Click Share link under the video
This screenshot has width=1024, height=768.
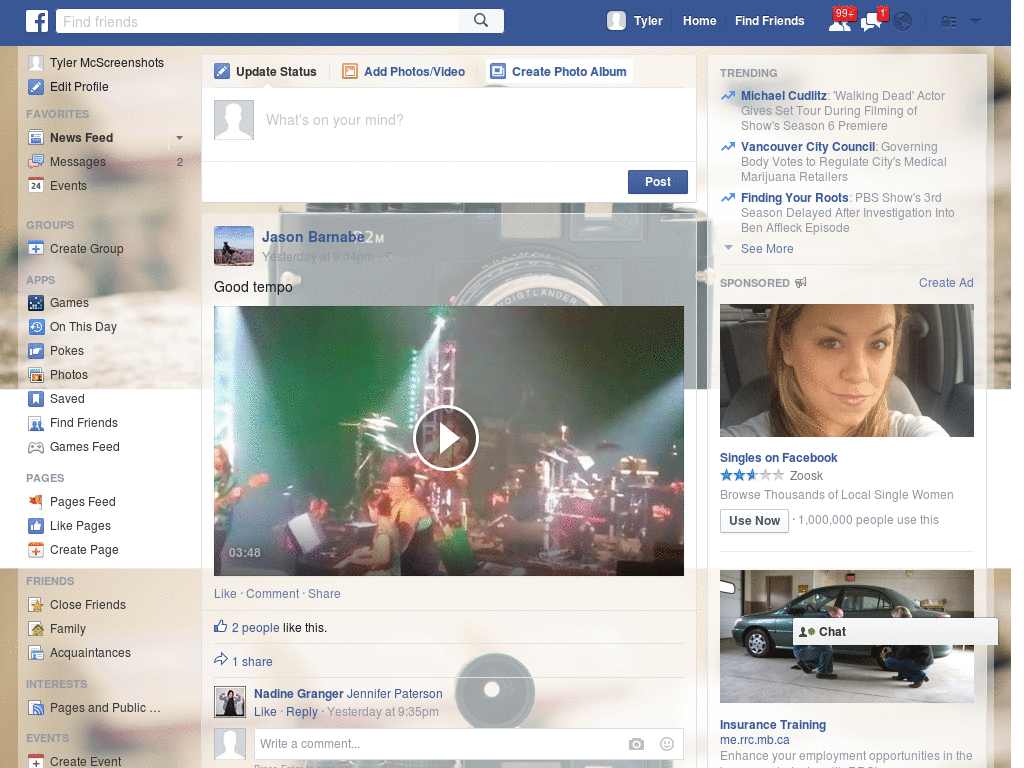click(324, 594)
